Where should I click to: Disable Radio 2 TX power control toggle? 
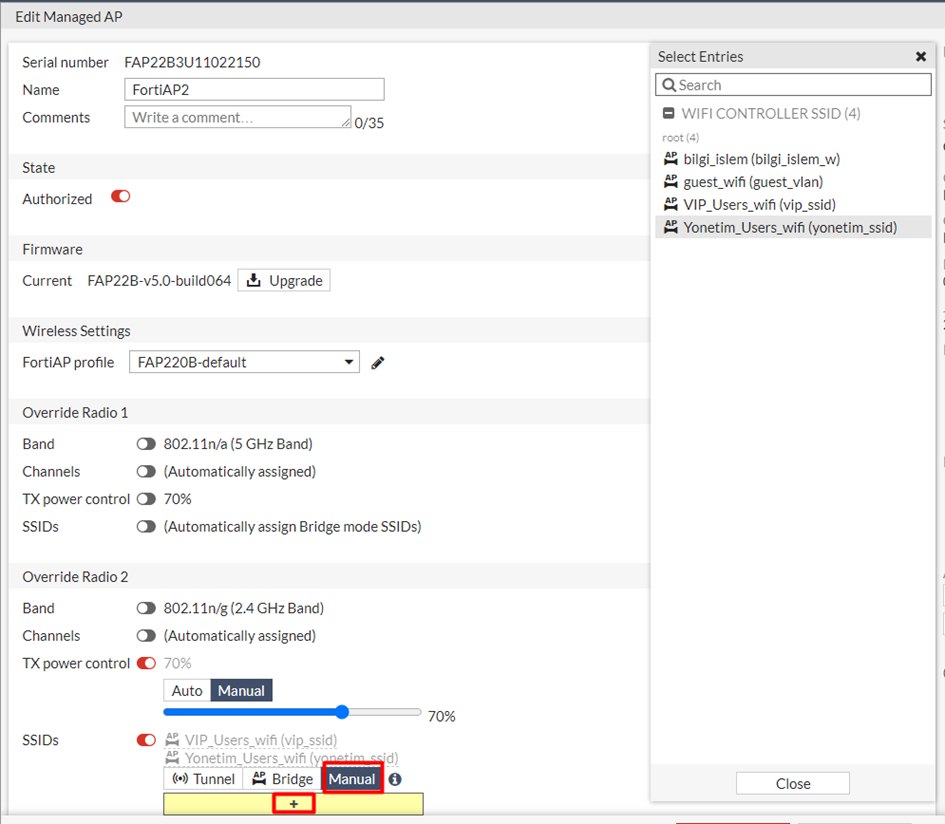click(146, 663)
